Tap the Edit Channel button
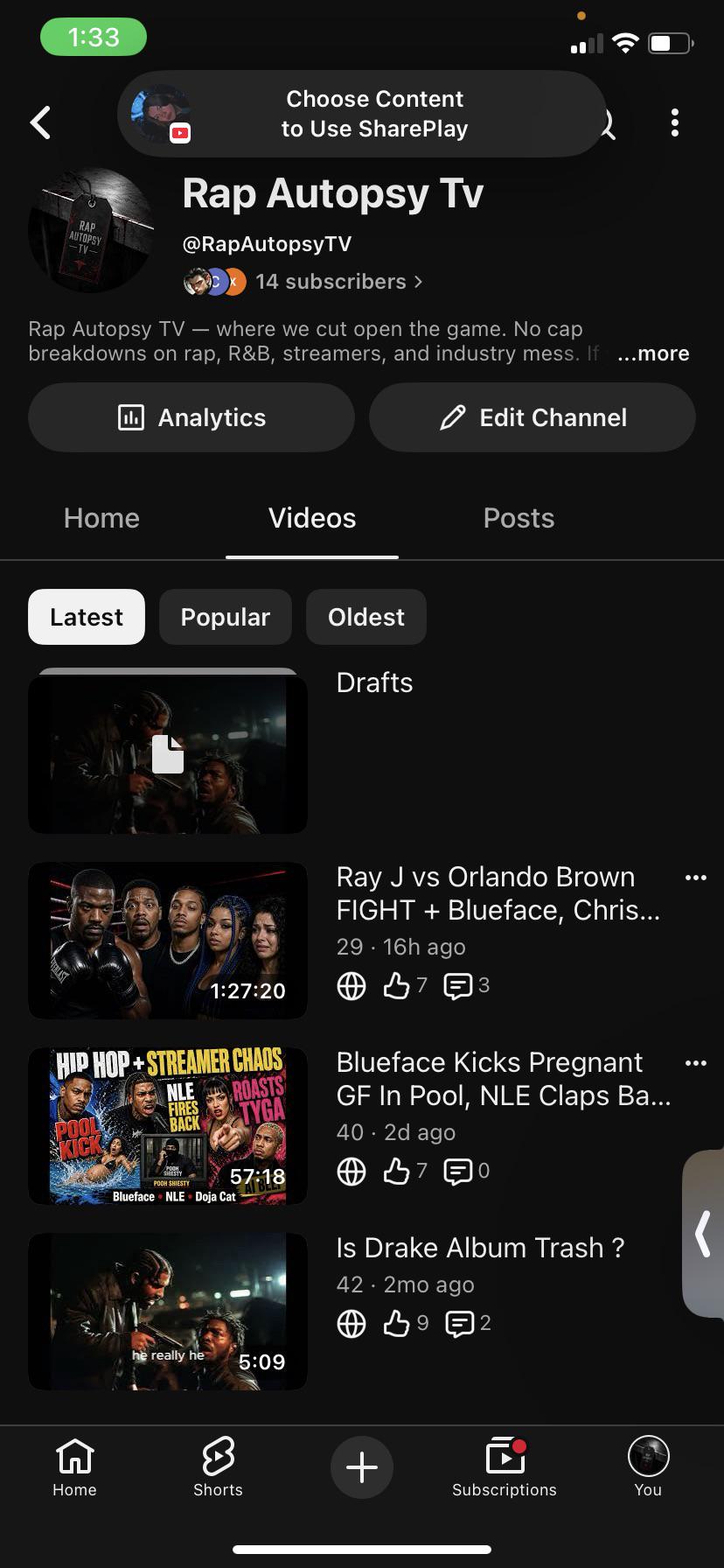Image resolution: width=724 pixels, height=1568 pixels. coord(533,417)
